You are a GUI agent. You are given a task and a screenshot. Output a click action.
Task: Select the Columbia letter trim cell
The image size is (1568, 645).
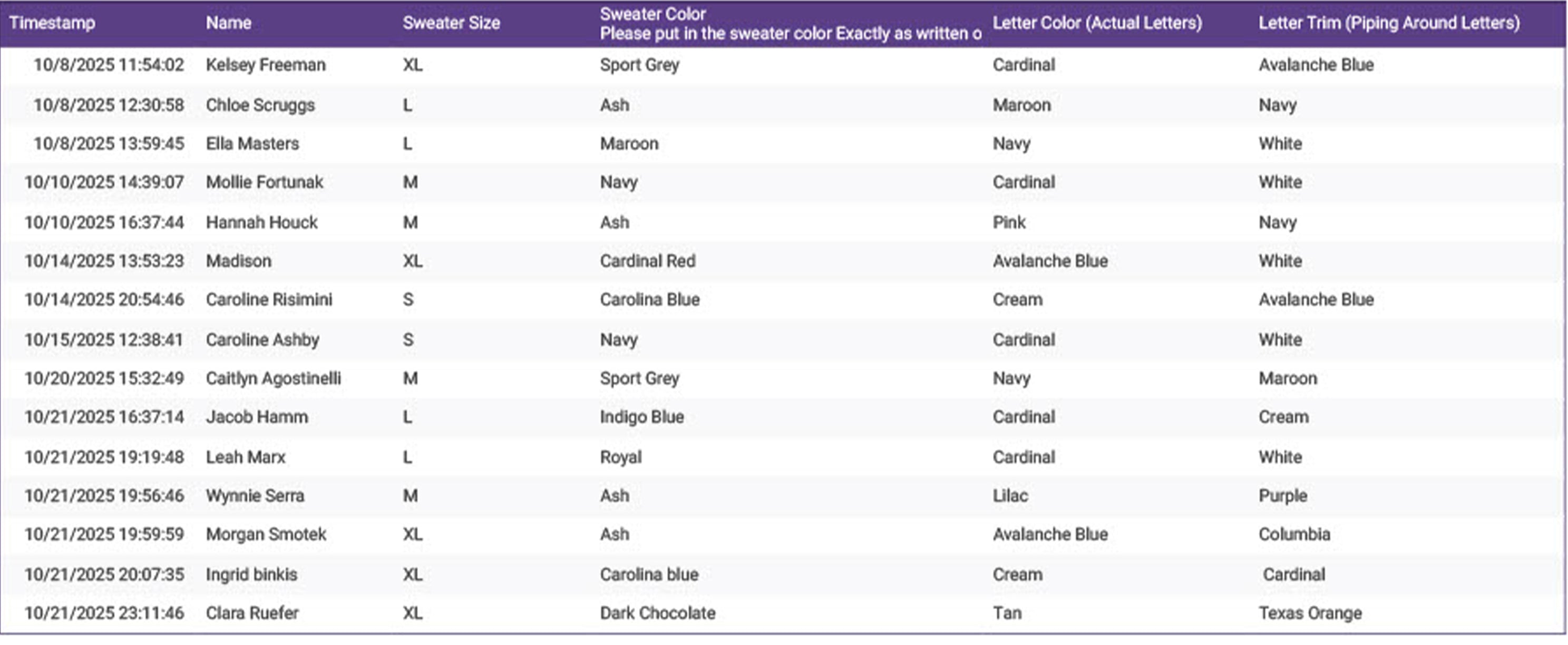point(1294,535)
